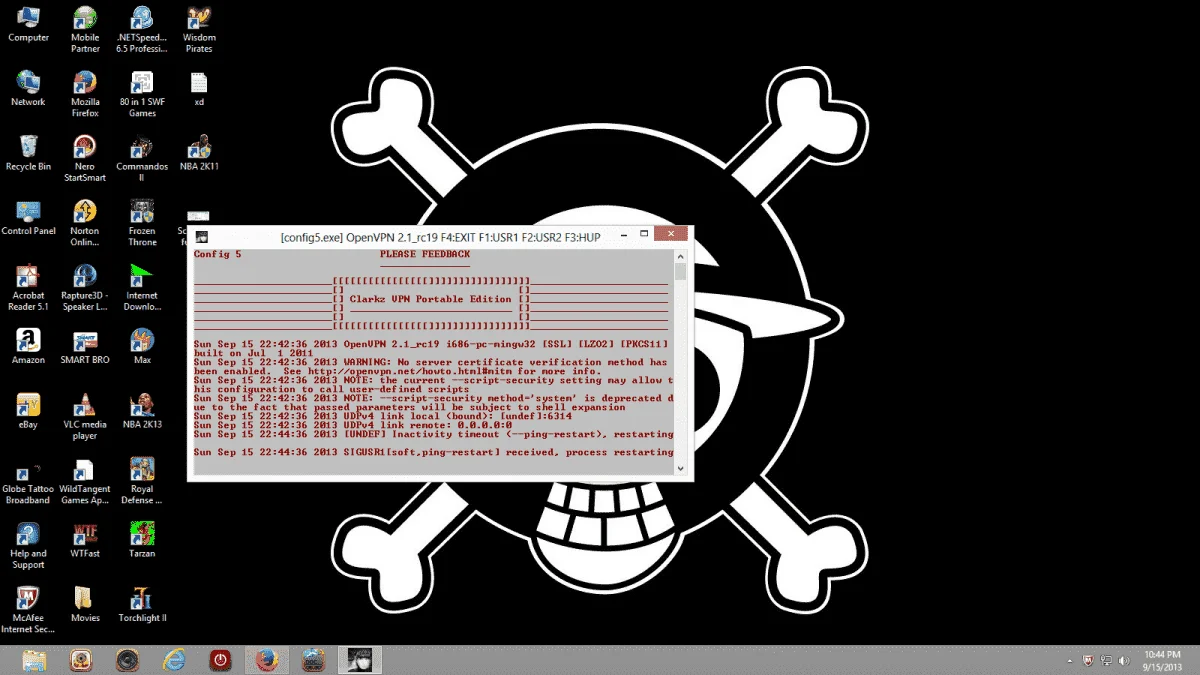This screenshot has height=675, width=1200.
Task: Select the NBA 2K13 desktop icon
Action: click(142, 410)
